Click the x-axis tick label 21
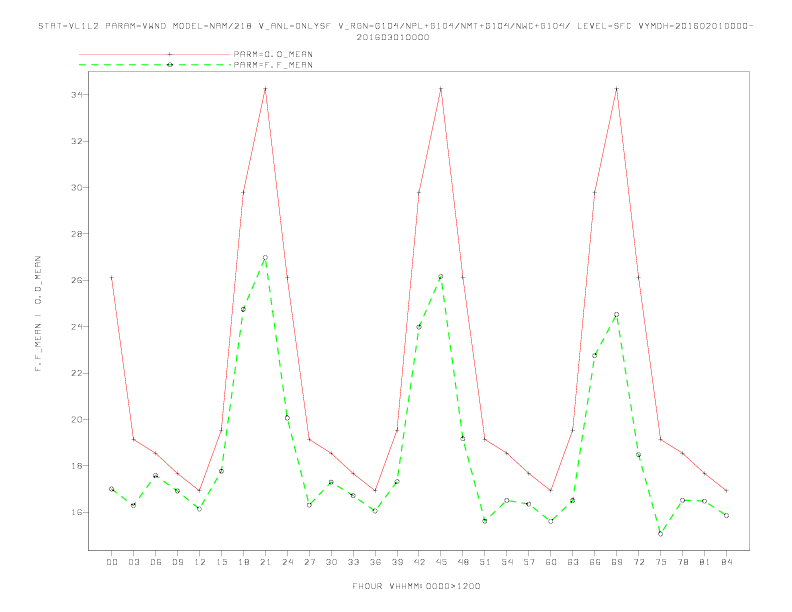Viewport: 792px width, 612px height. pos(265,562)
